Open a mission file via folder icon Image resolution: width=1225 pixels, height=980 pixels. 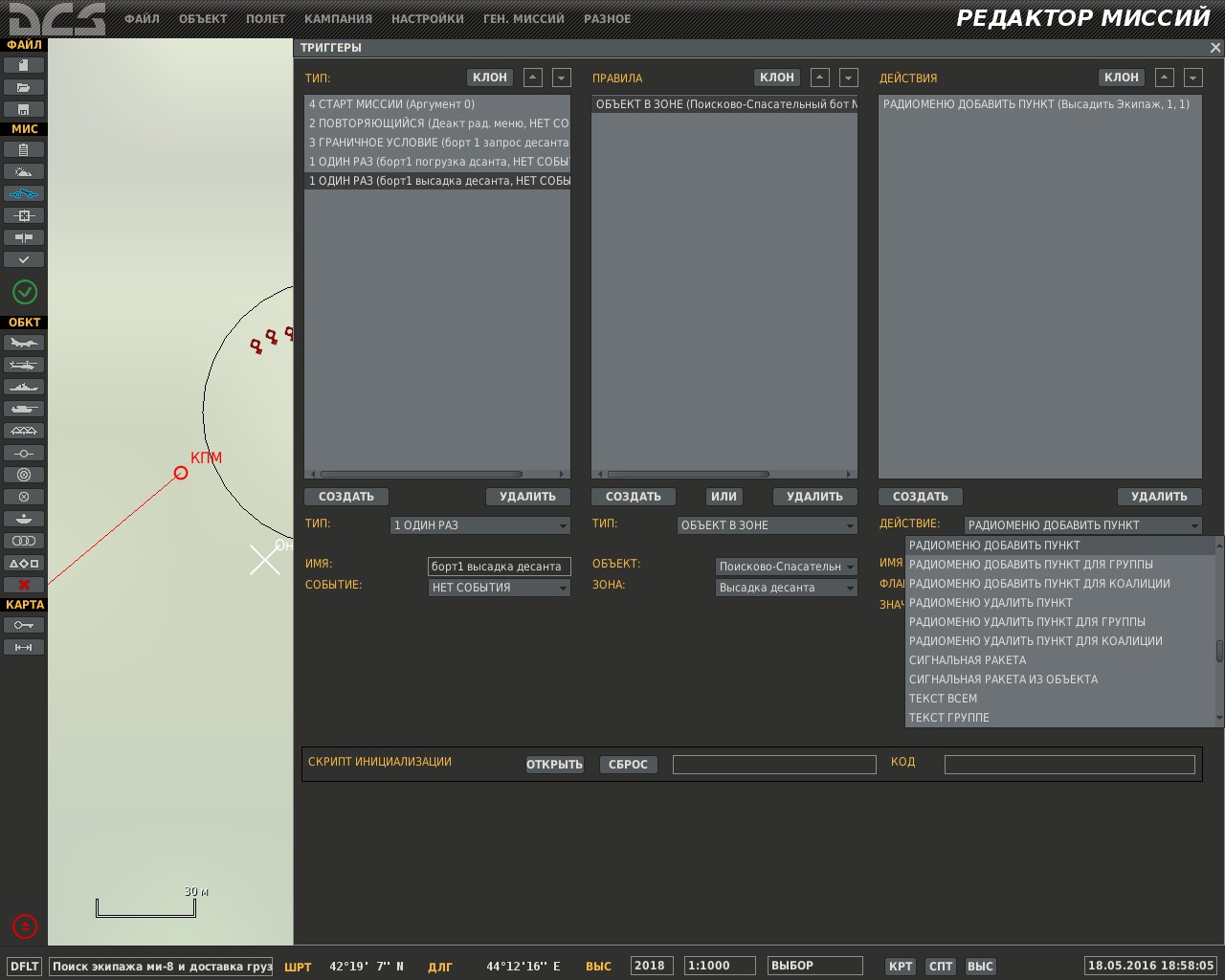tap(24, 87)
